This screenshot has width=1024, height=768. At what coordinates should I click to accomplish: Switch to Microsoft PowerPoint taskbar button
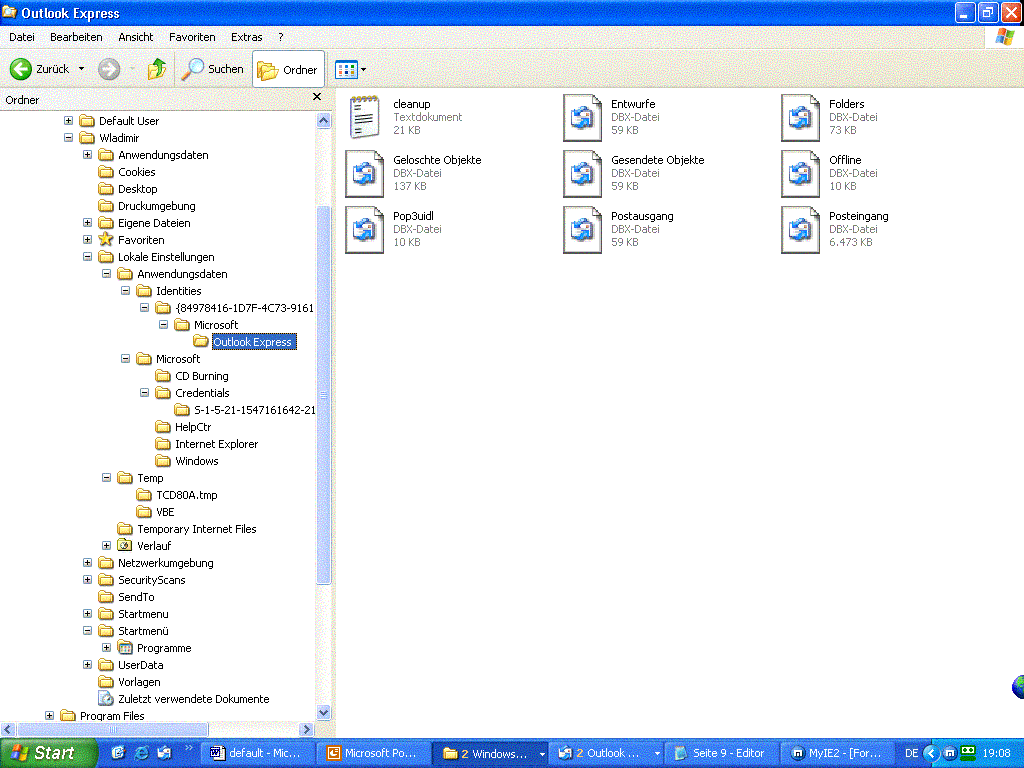tap(374, 753)
